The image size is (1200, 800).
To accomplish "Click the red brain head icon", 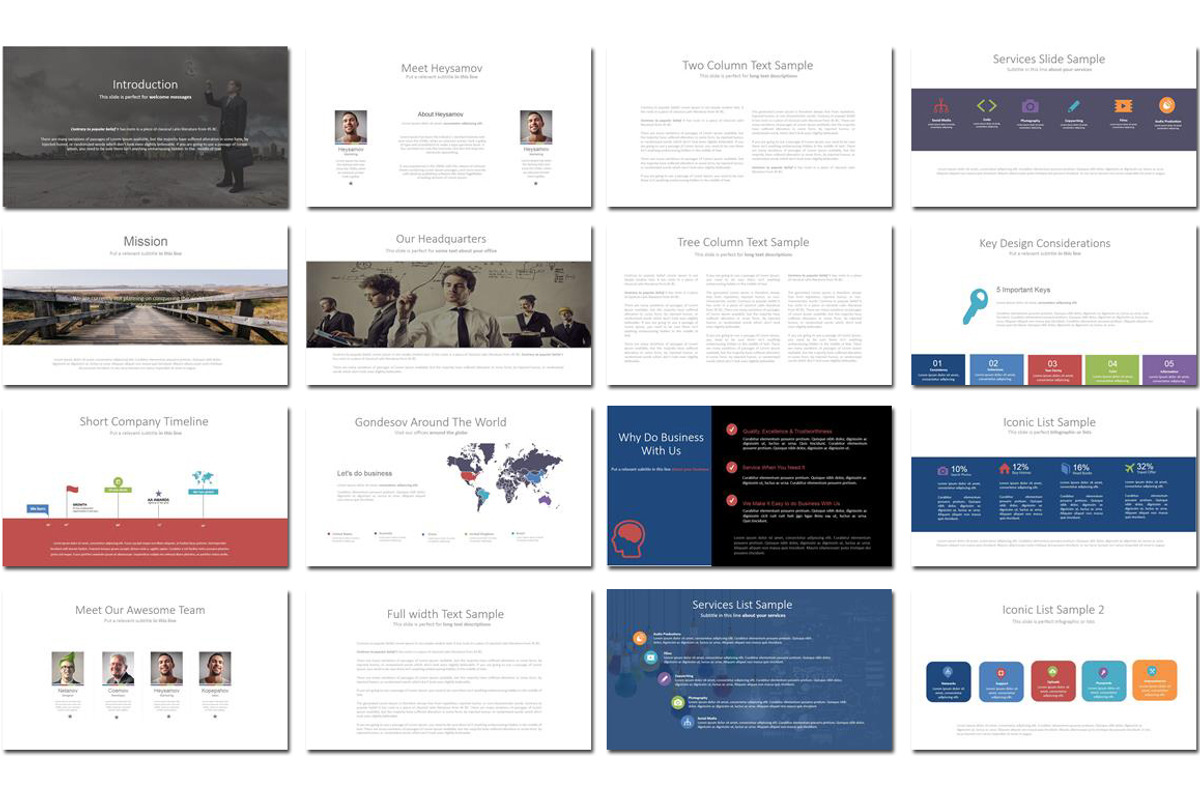I will 629,537.
